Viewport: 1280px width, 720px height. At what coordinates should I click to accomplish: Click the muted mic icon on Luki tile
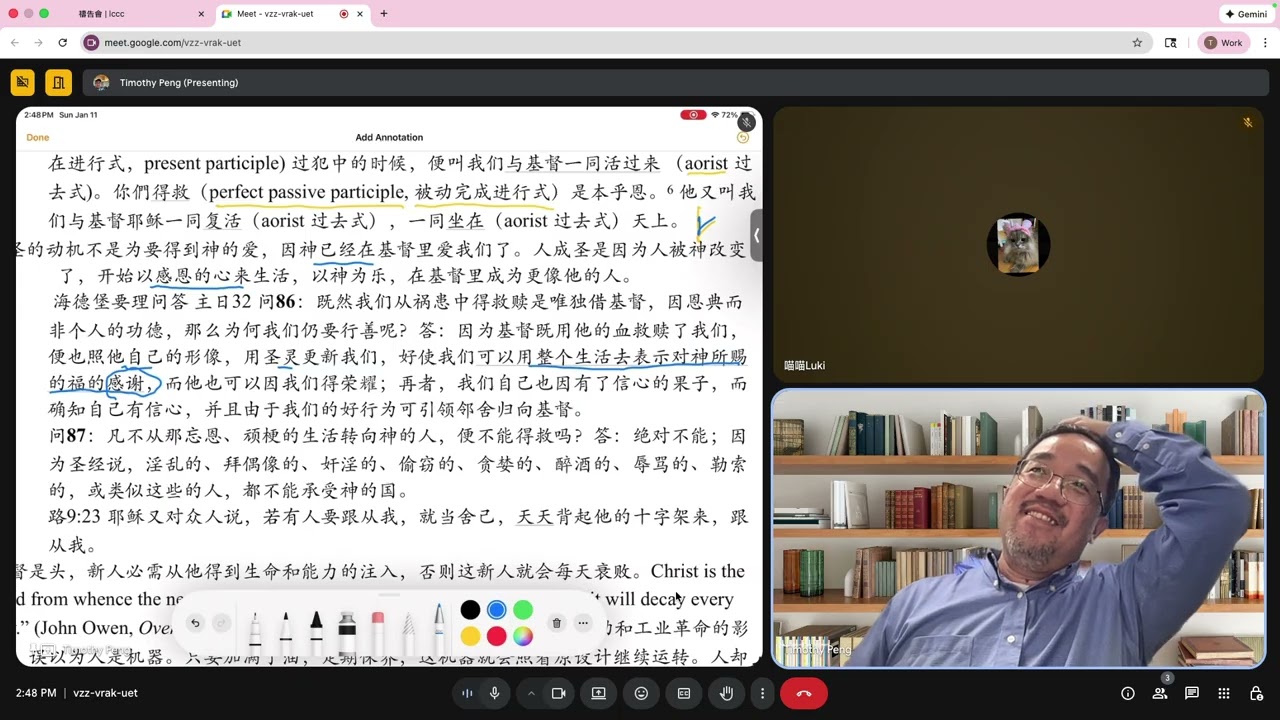(x=1248, y=122)
